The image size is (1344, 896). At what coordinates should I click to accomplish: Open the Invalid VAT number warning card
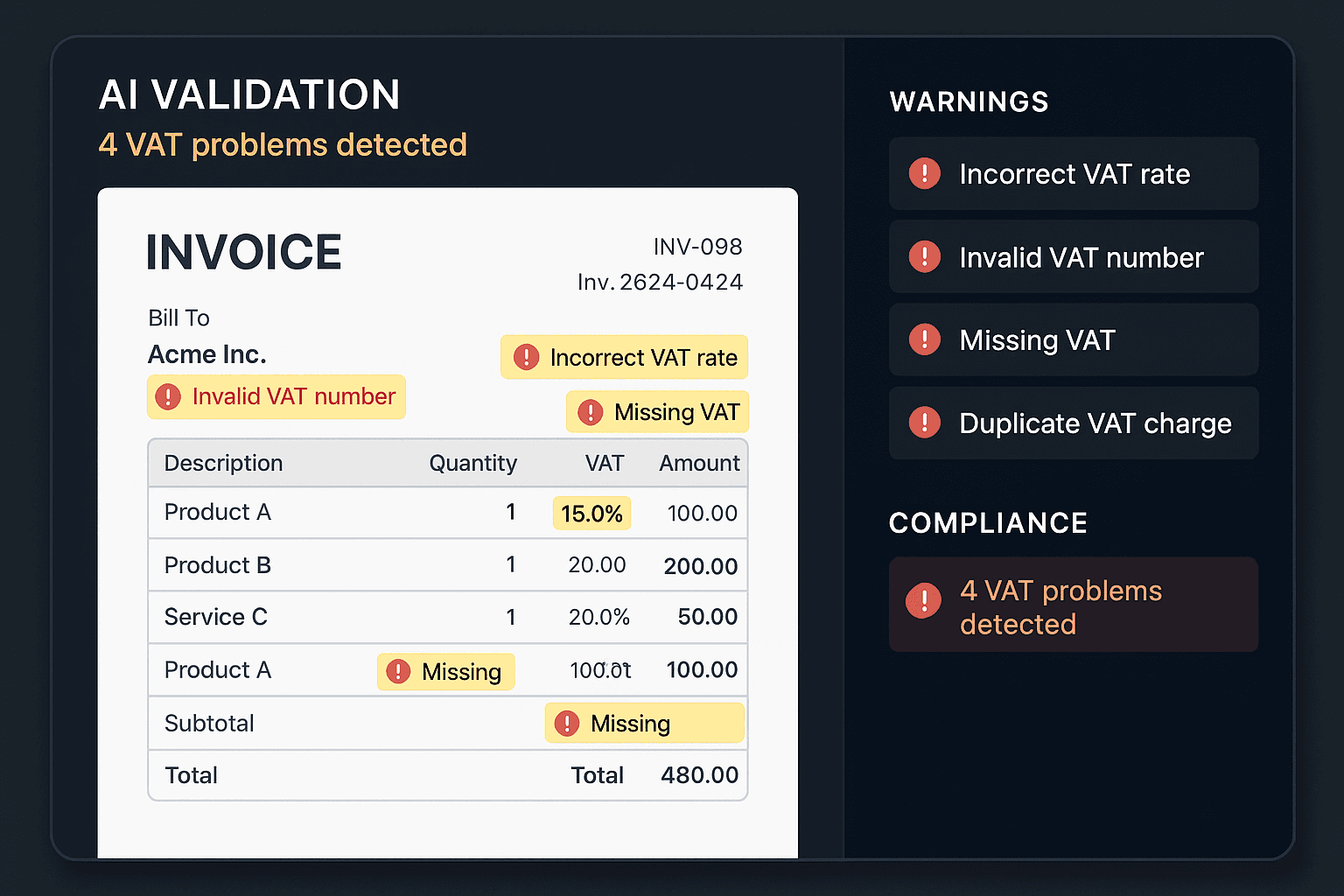click(x=1074, y=256)
